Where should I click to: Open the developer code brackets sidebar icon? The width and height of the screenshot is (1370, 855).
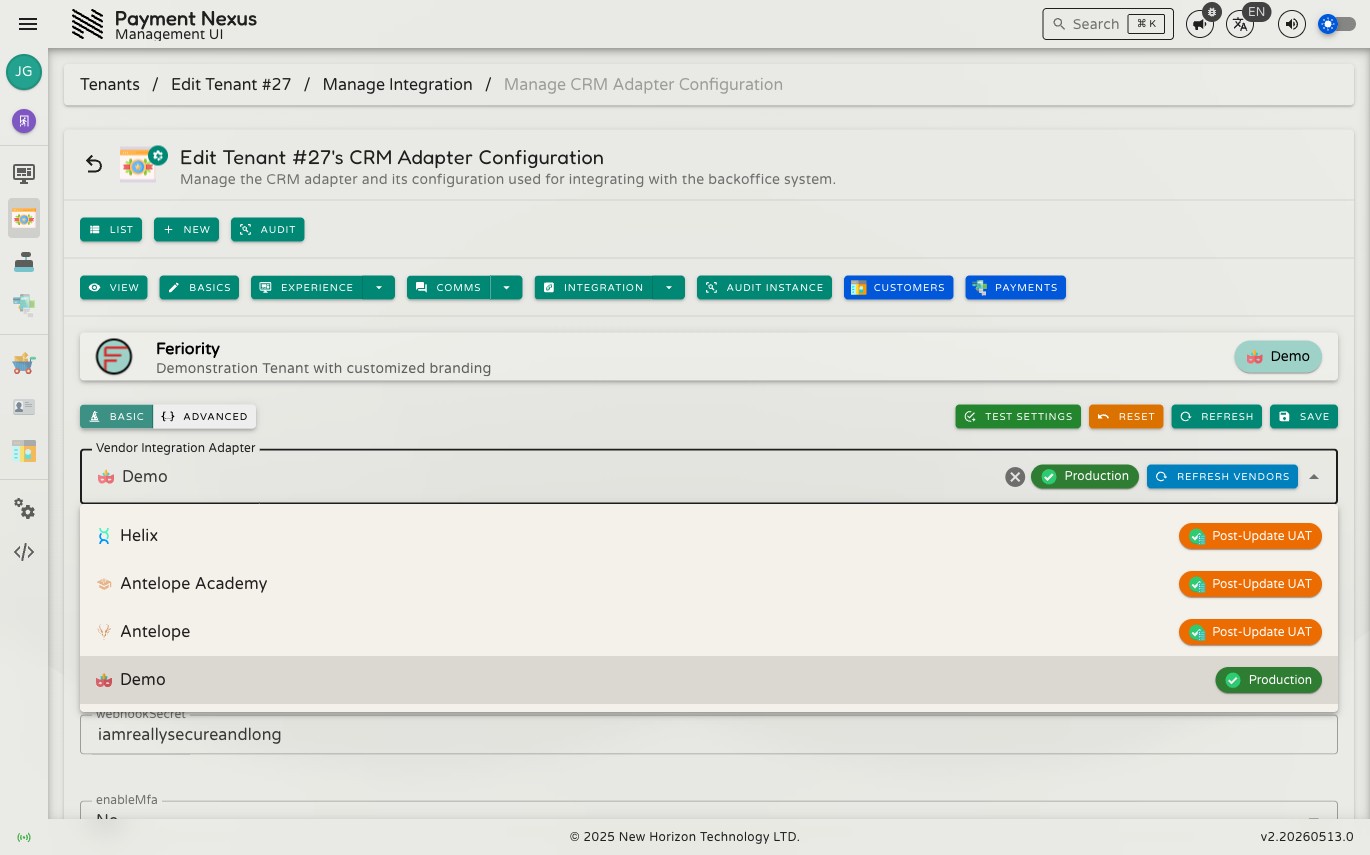coord(24,552)
